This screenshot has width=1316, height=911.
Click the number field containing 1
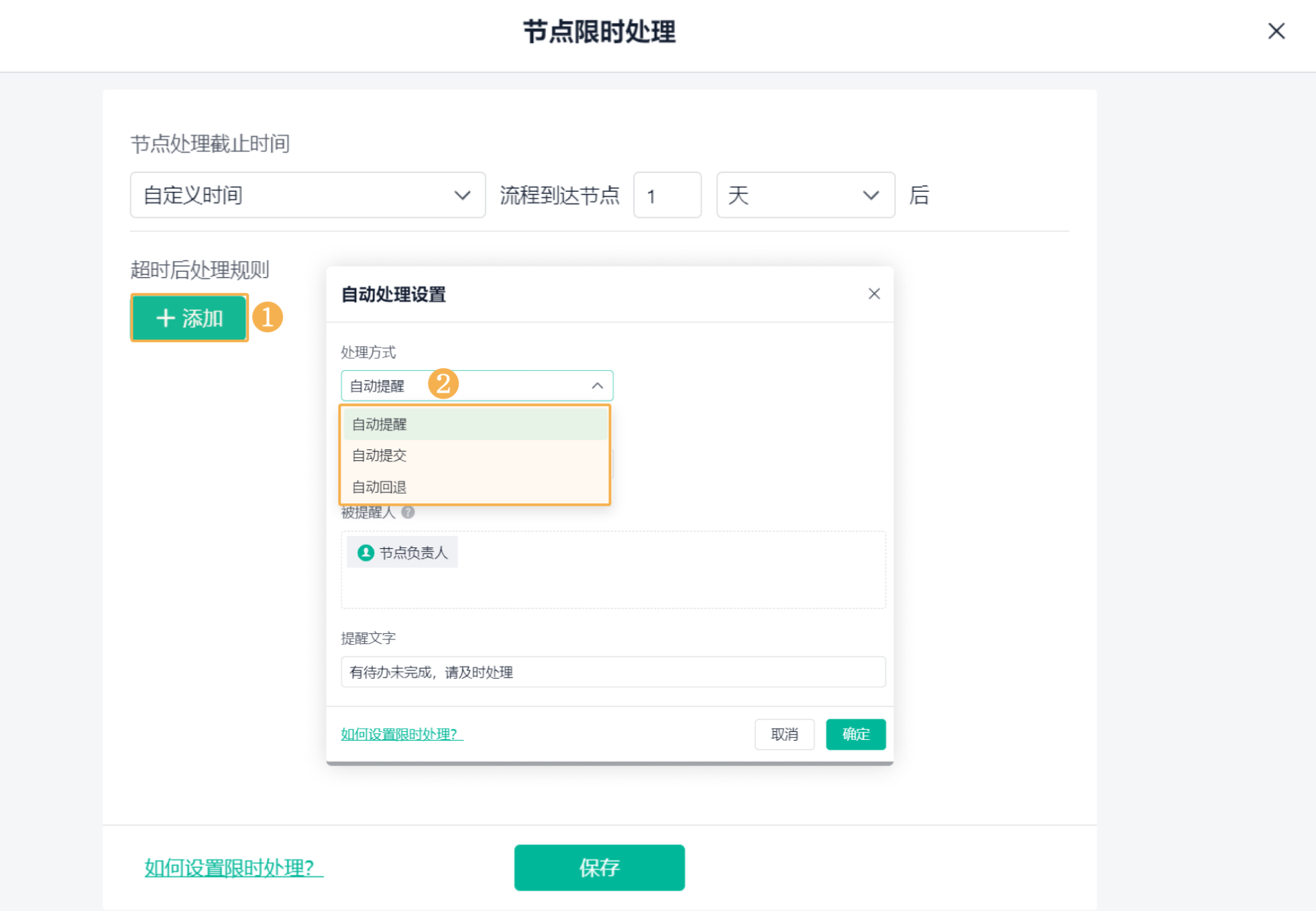pos(667,195)
